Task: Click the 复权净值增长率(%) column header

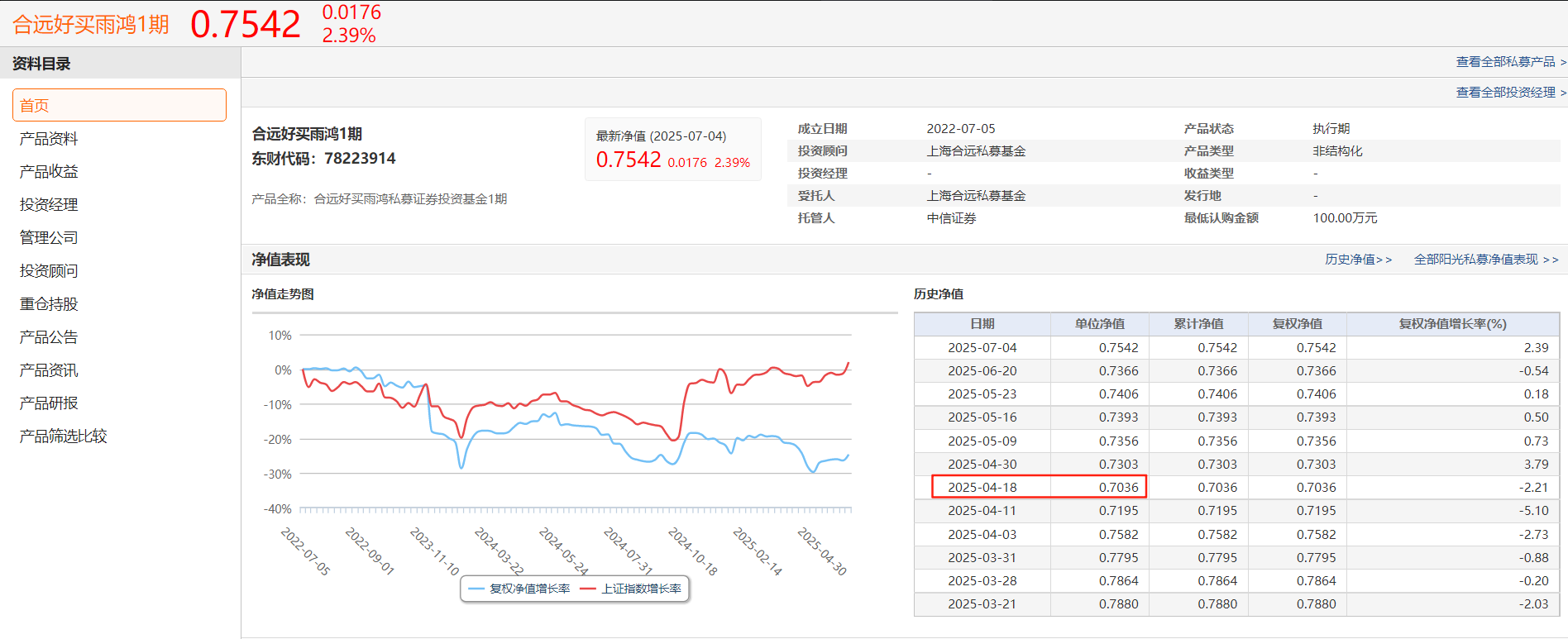Action: pyautogui.click(x=1453, y=324)
